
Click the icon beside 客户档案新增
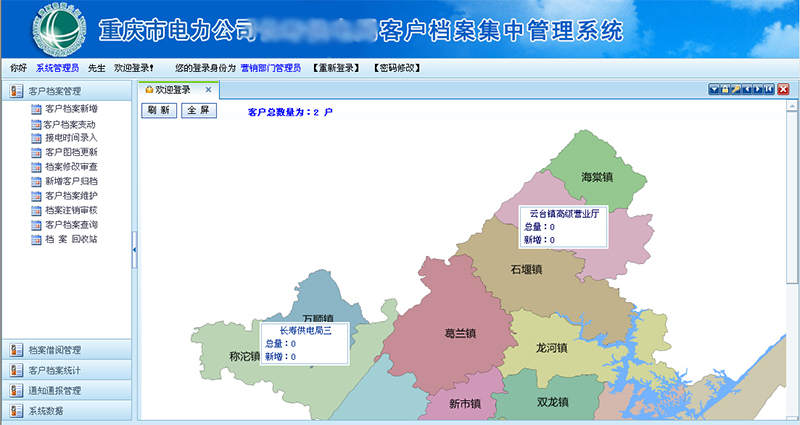(36, 109)
